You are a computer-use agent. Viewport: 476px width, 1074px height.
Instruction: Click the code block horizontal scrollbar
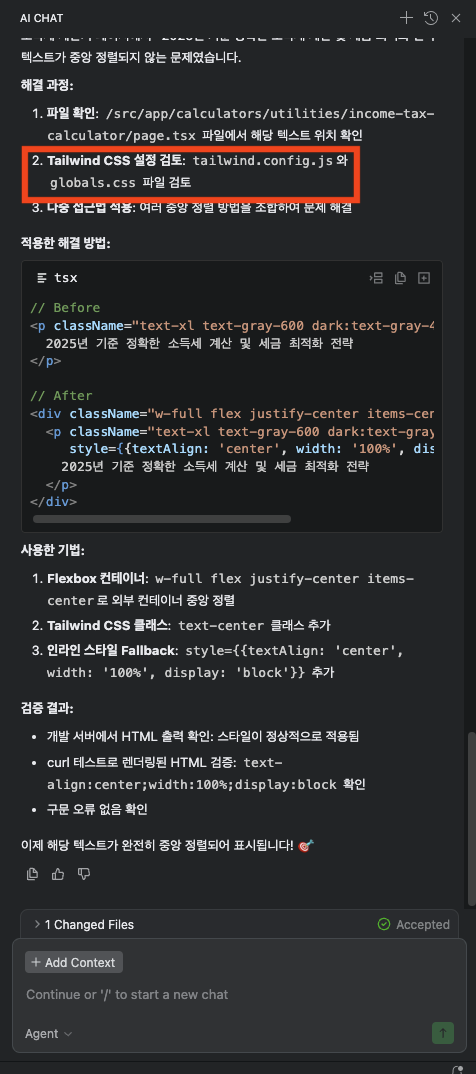162,519
